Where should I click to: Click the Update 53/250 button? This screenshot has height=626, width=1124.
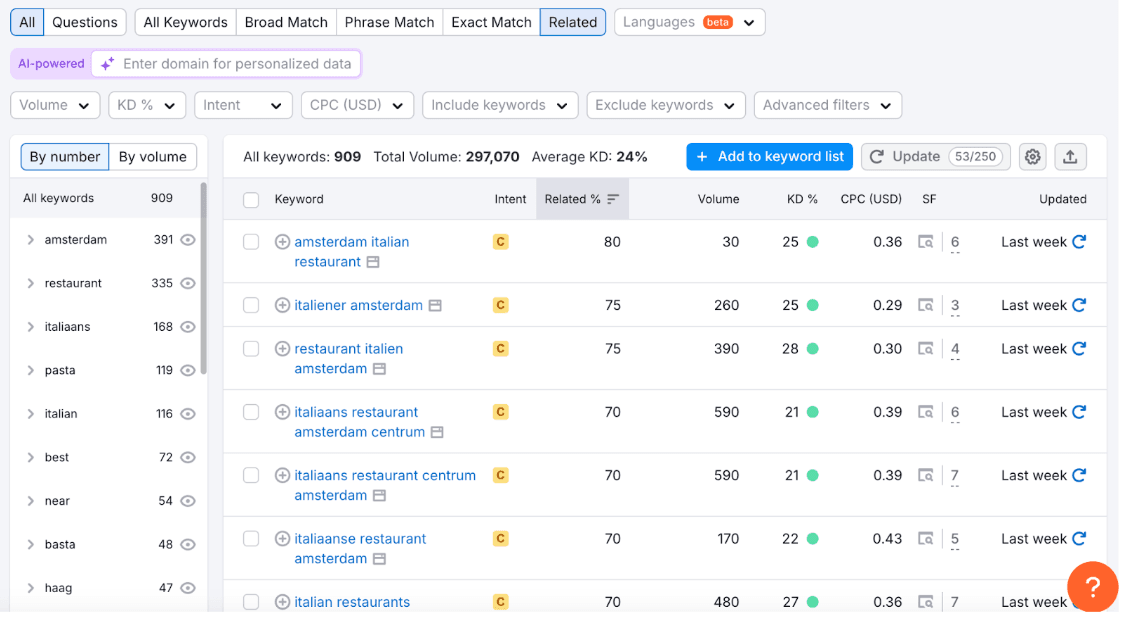[x=935, y=156]
